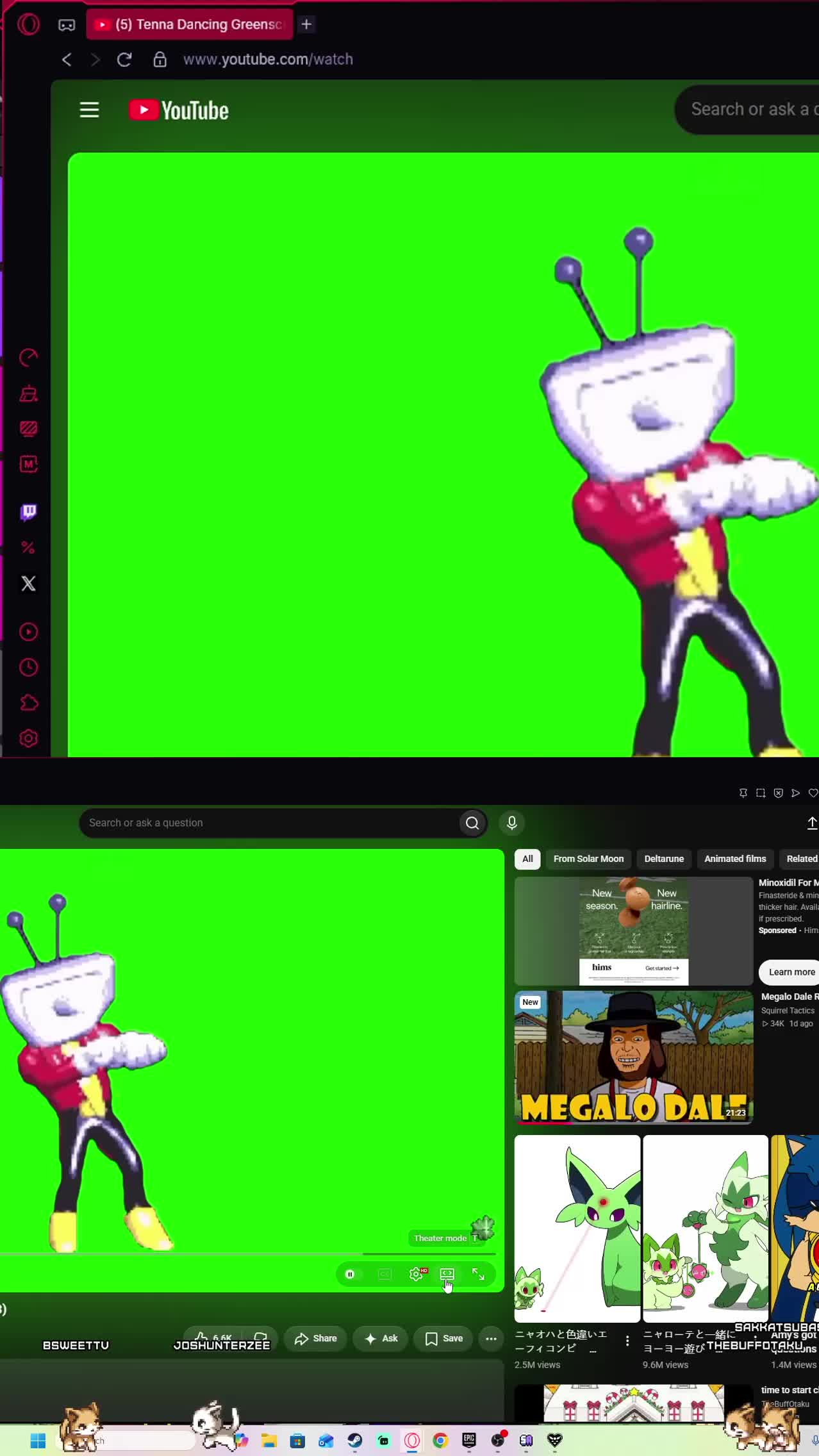
Task: Select the Related filter chip
Action: tap(801, 859)
